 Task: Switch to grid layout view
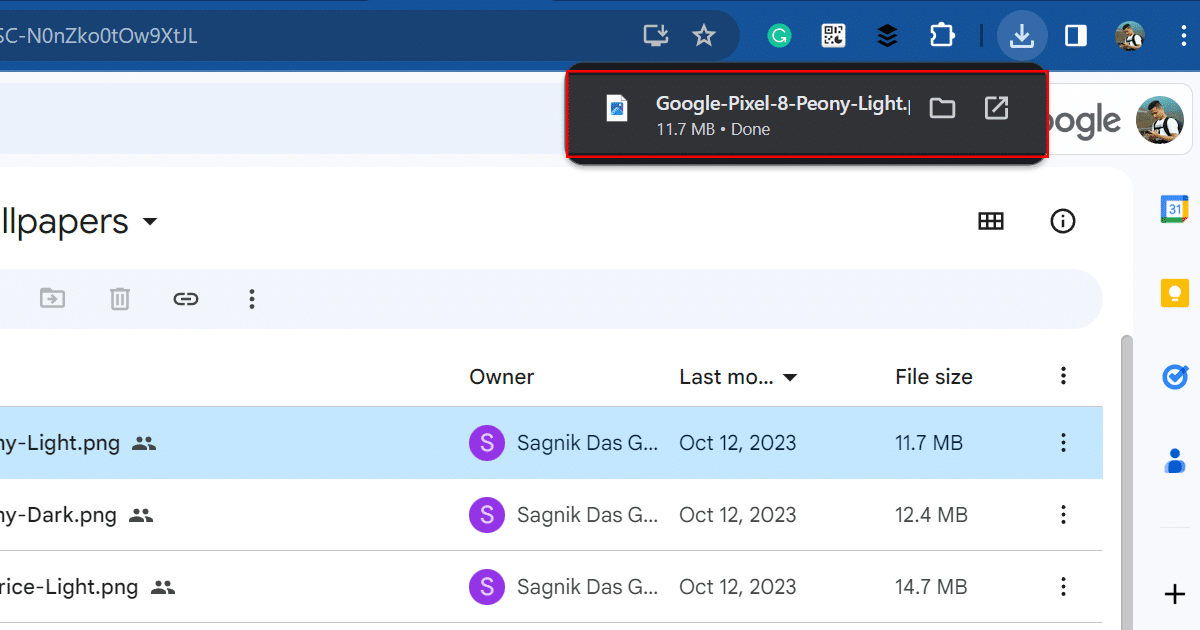[990, 221]
